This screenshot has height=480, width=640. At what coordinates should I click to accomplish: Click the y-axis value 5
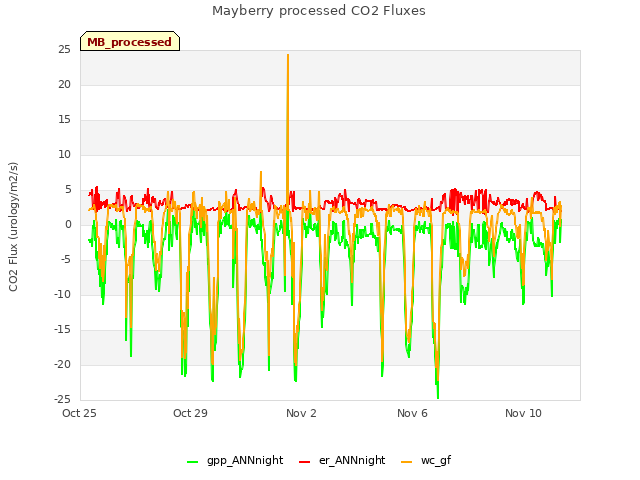click(68, 190)
